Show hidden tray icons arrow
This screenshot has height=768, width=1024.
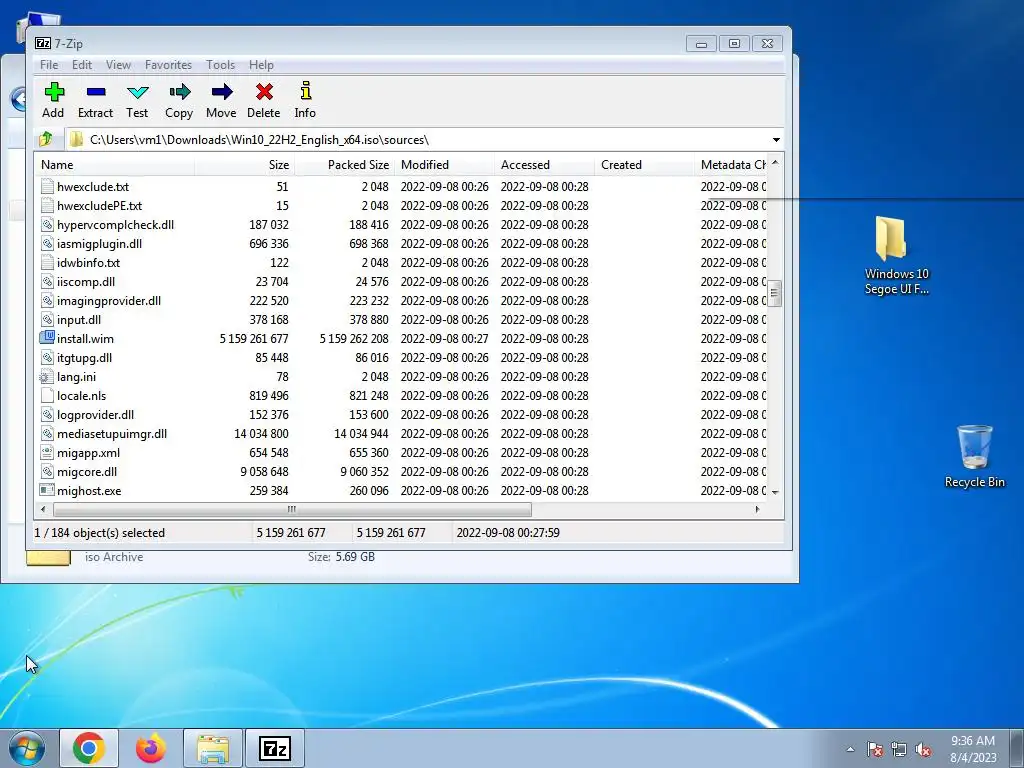point(850,750)
